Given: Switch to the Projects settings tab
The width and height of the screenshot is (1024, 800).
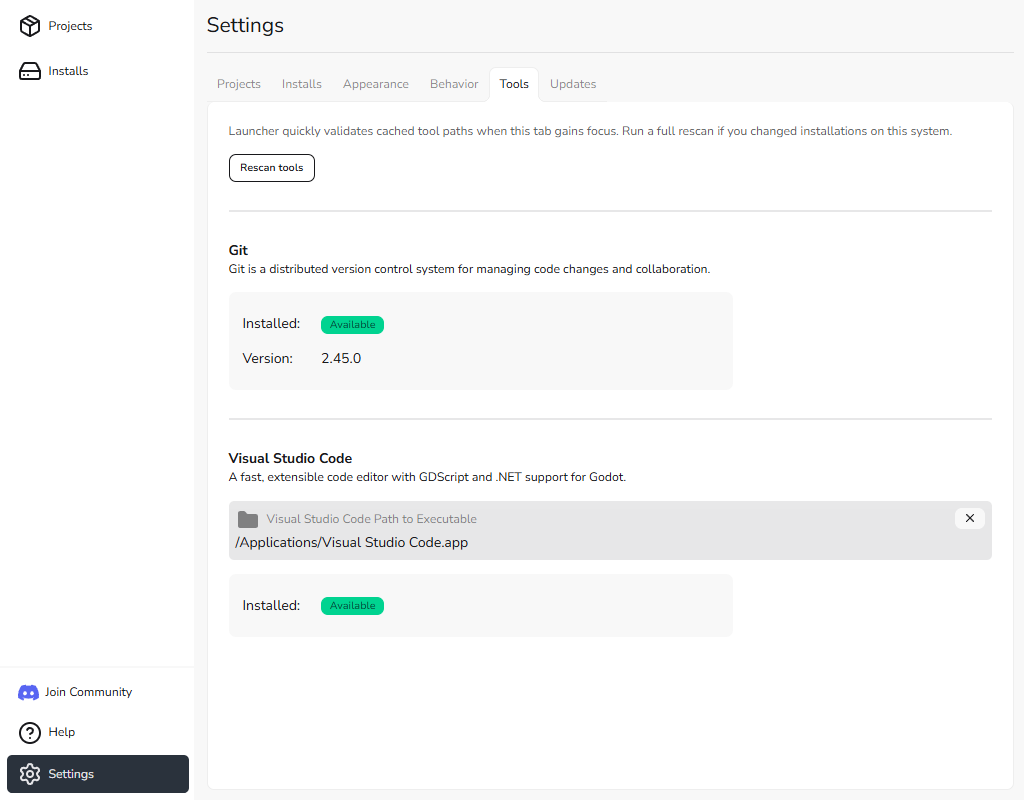Looking at the screenshot, I should click(x=238, y=84).
